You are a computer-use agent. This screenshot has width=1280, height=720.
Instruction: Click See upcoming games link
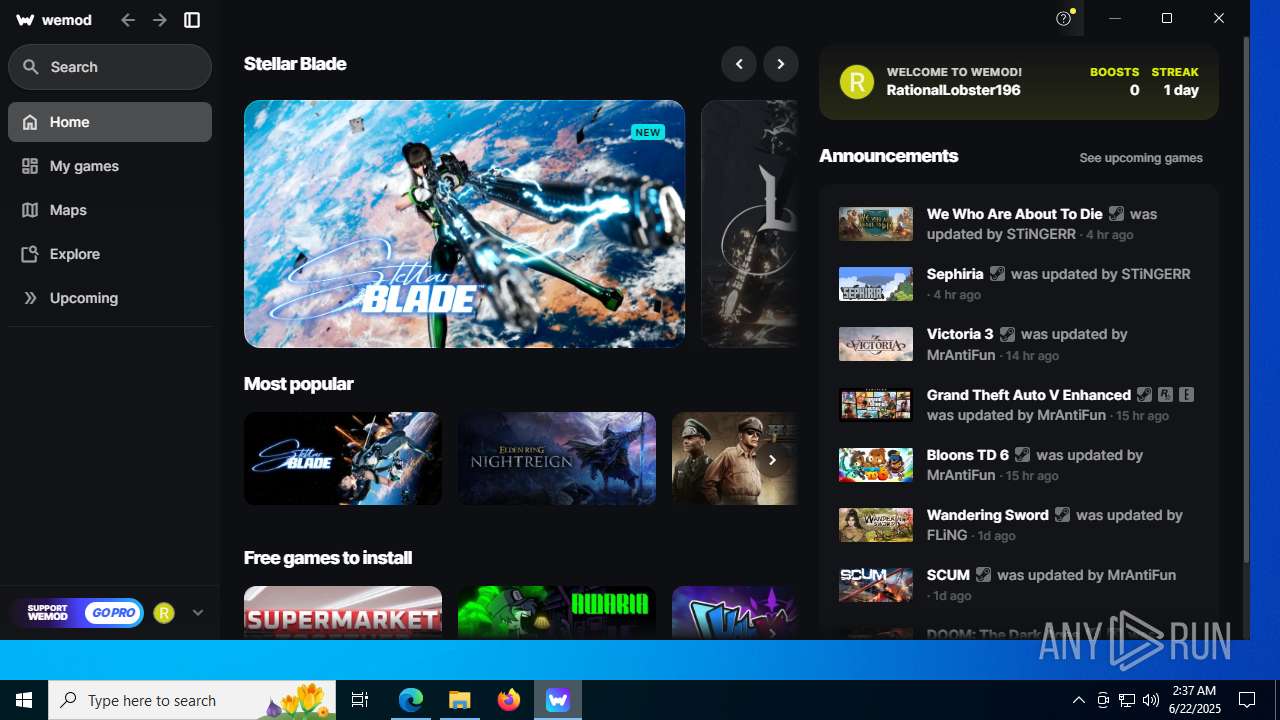[1141, 158]
